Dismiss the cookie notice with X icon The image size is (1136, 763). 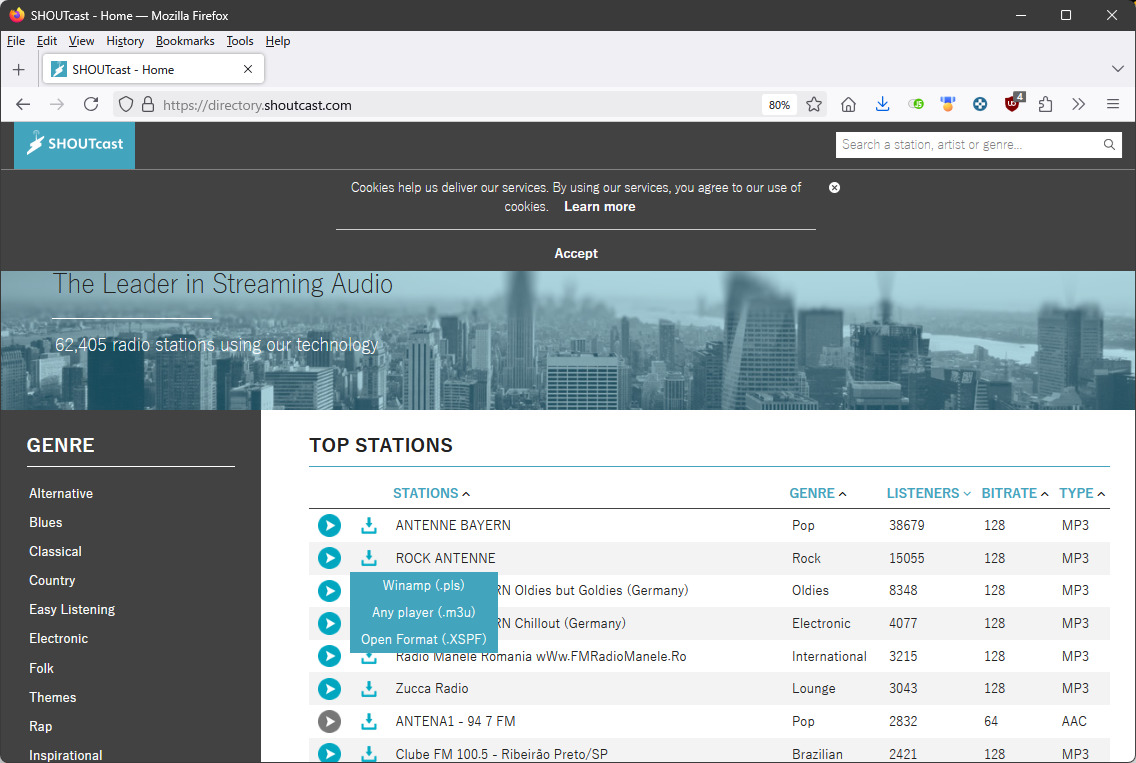834,187
